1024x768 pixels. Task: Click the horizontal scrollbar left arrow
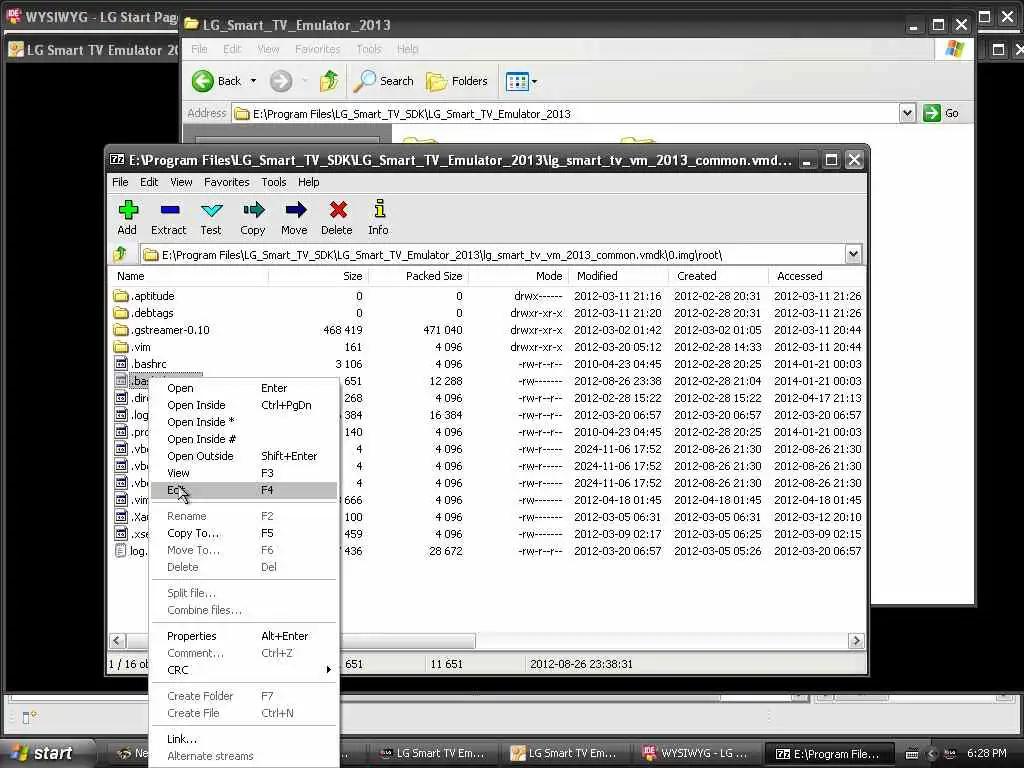118,641
